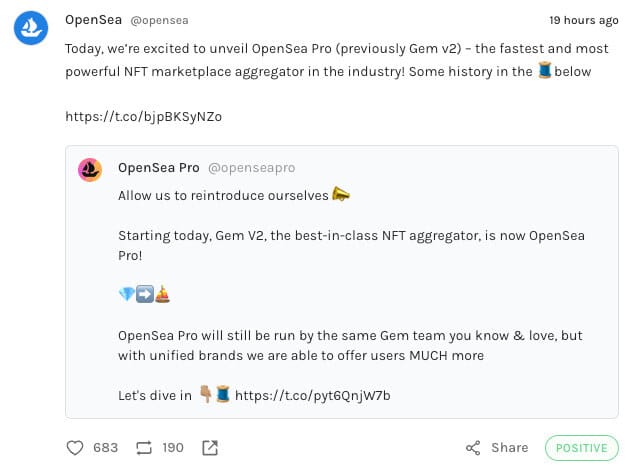Click the OpenSea Pro author name
The height and width of the screenshot is (469, 630).
(x=158, y=167)
